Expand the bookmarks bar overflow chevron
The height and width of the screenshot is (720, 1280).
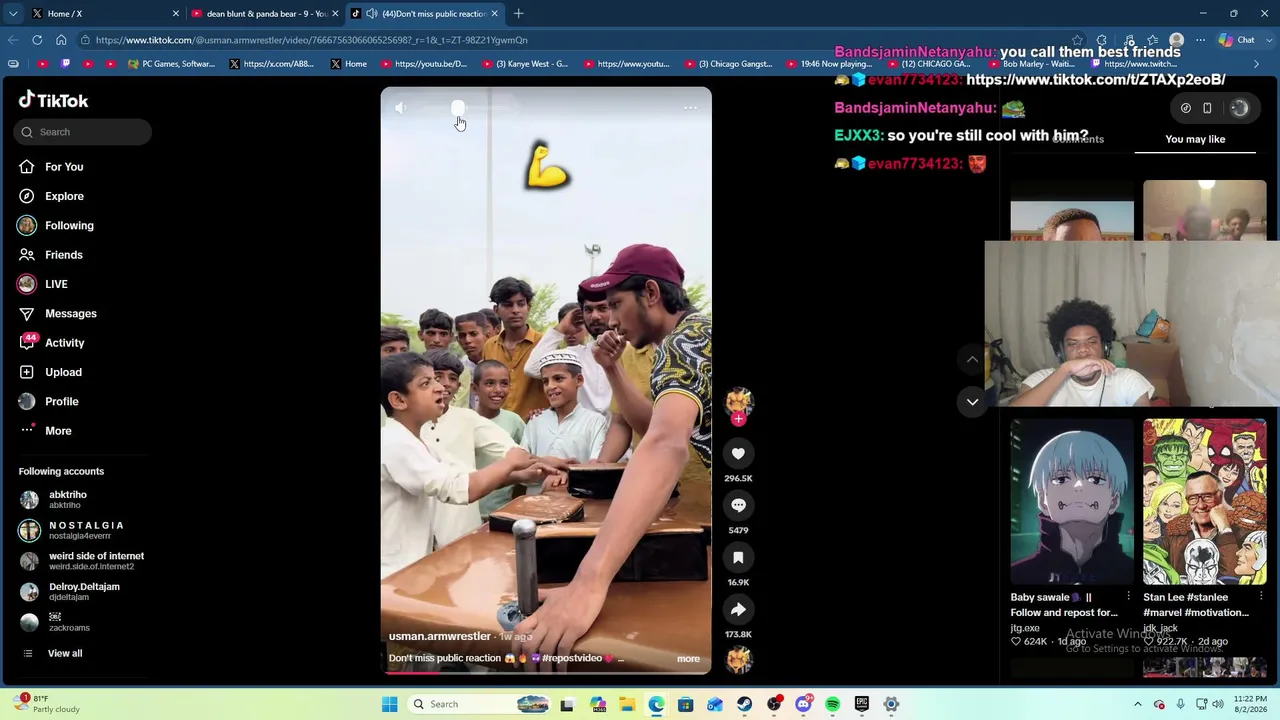pyautogui.click(x=1256, y=64)
